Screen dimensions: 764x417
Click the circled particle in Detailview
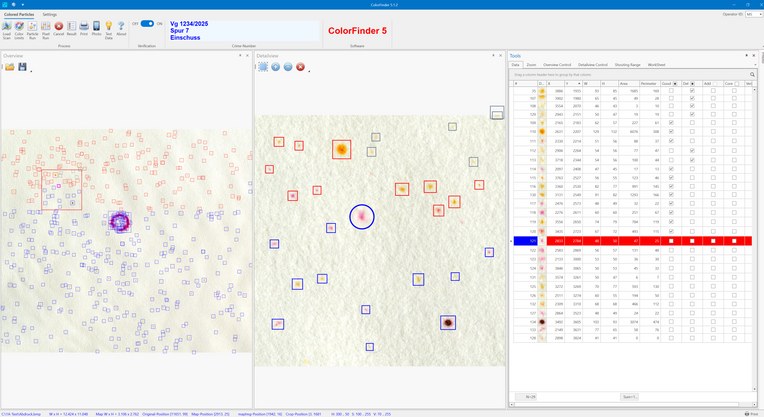tap(362, 217)
